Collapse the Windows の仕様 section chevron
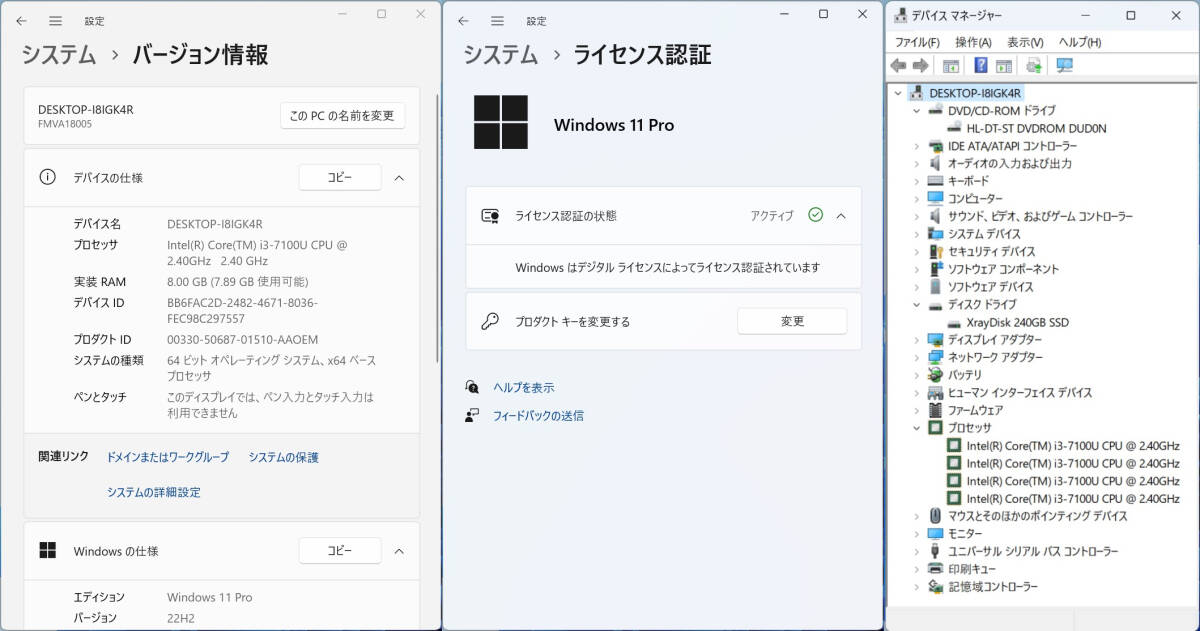The height and width of the screenshot is (631, 1200). (x=399, y=550)
